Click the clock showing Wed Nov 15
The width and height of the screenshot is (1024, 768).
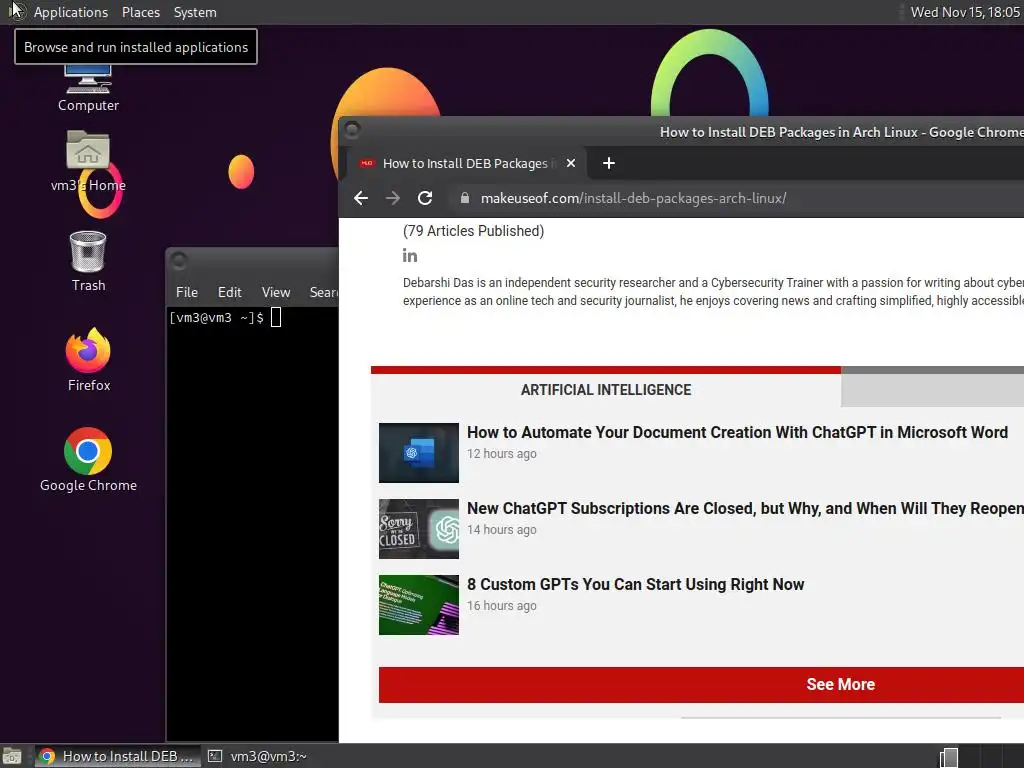(x=965, y=12)
